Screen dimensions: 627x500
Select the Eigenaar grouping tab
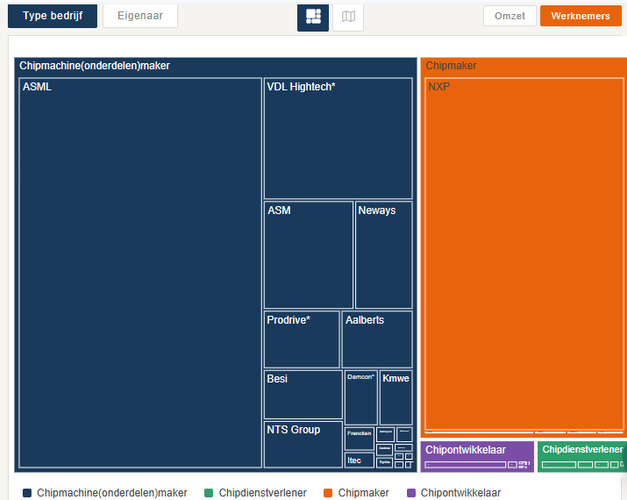140,16
